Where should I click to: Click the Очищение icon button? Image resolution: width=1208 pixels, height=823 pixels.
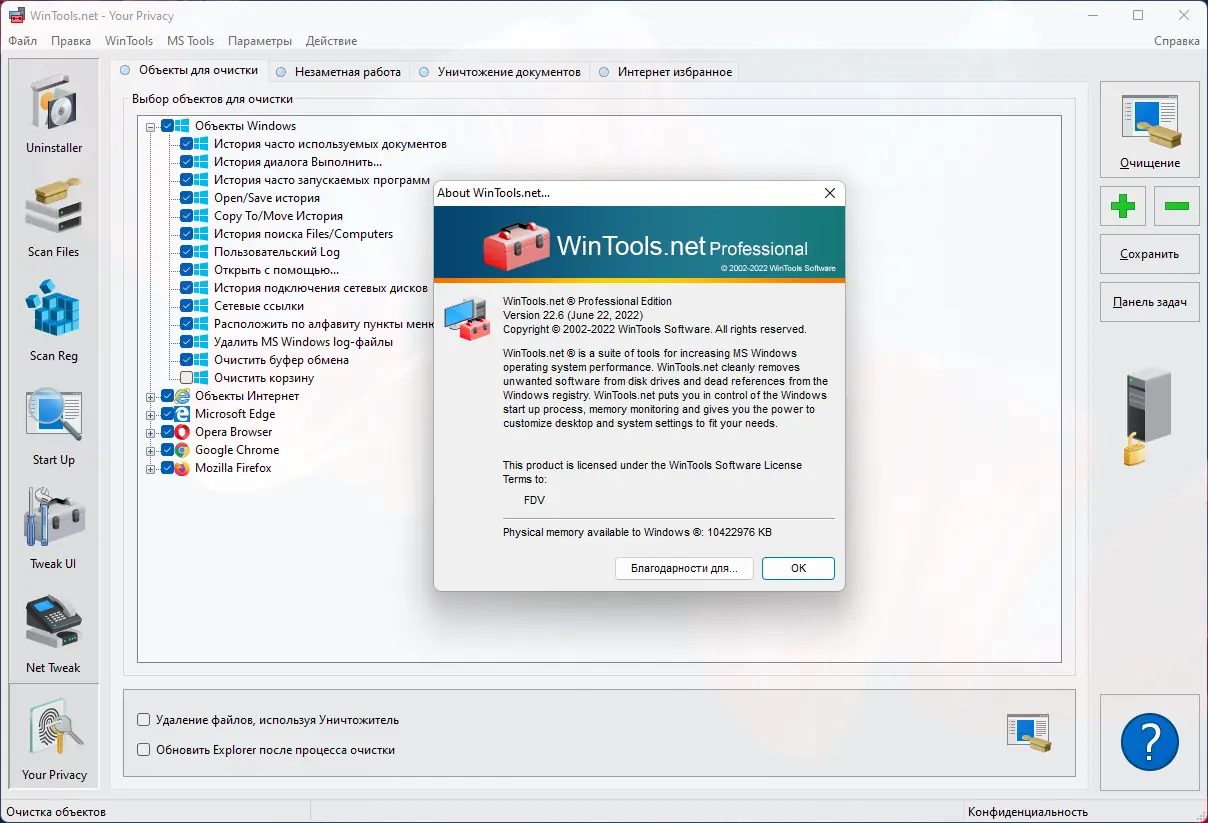[x=1150, y=129]
